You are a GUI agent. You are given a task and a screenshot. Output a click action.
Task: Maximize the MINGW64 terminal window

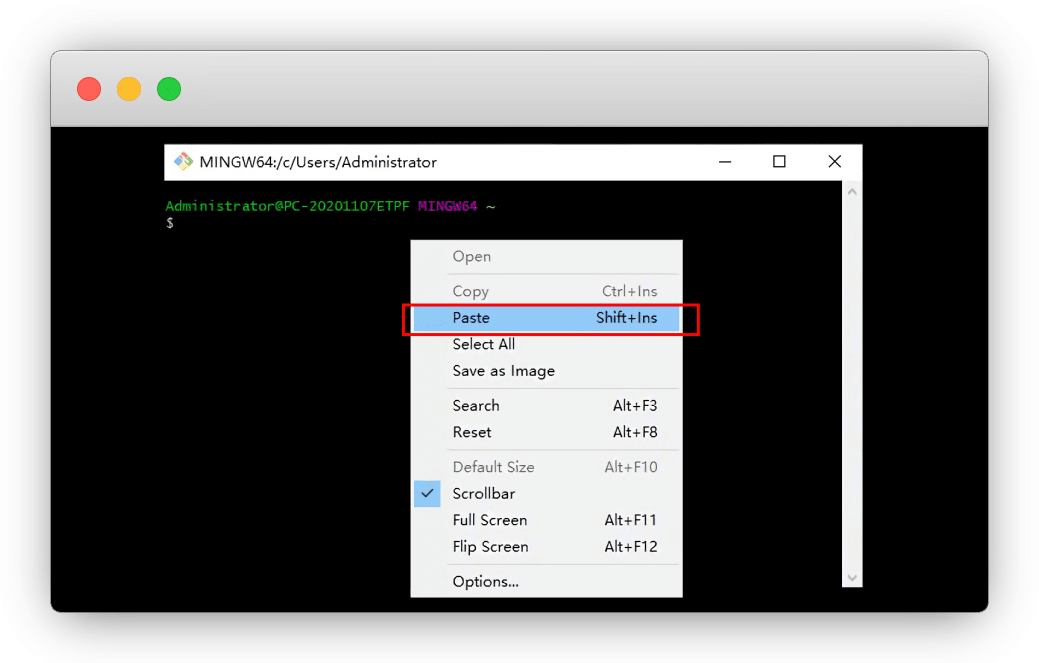(x=779, y=162)
